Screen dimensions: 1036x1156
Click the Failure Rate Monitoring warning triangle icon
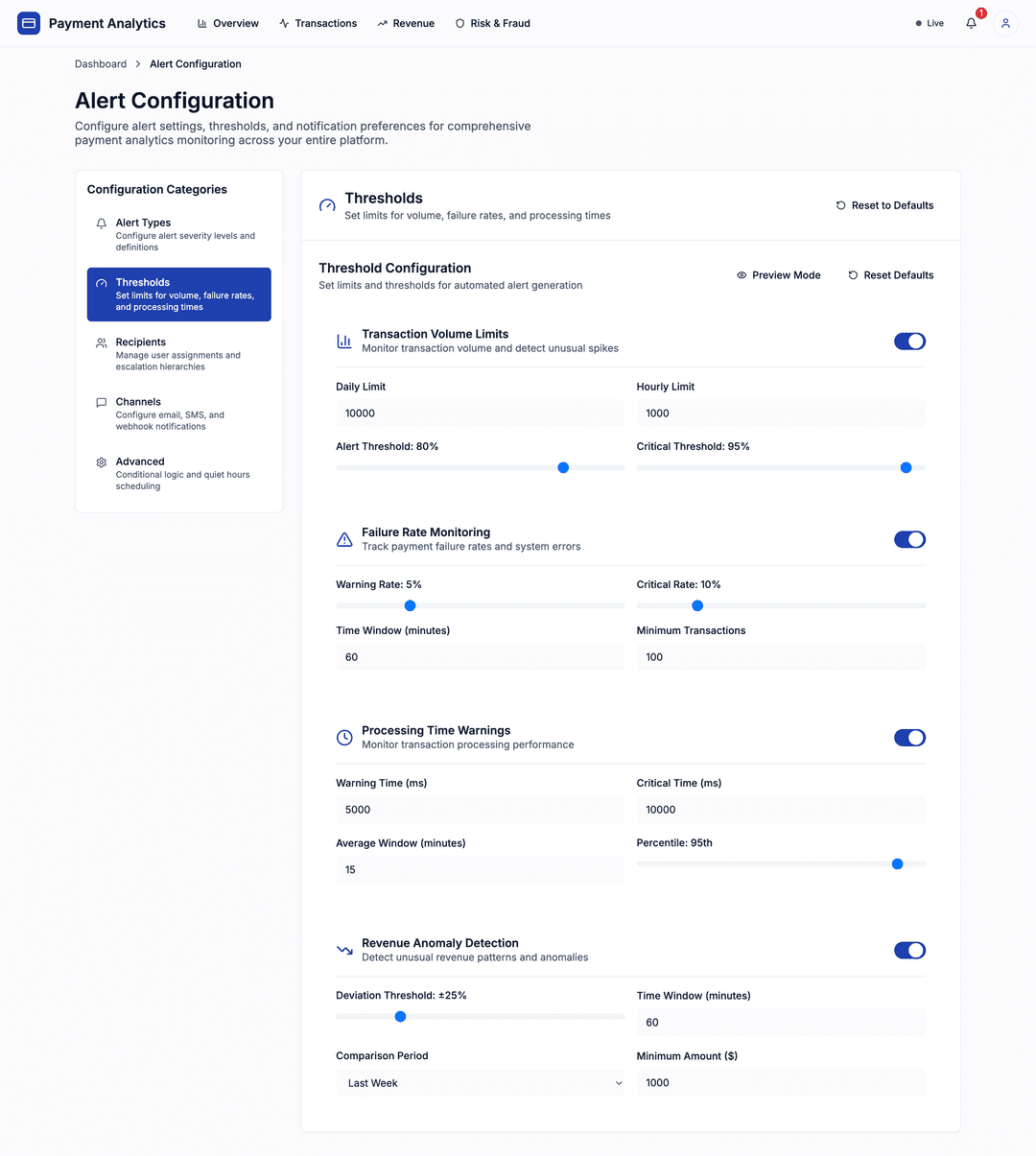tap(344, 539)
